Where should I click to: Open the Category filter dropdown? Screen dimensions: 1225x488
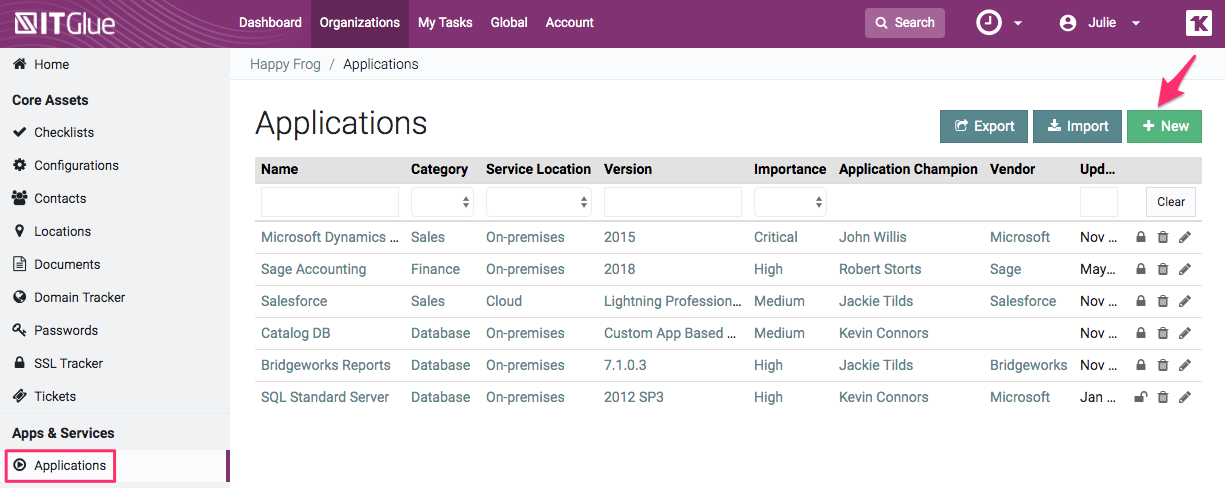pyautogui.click(x=442, y=202)
